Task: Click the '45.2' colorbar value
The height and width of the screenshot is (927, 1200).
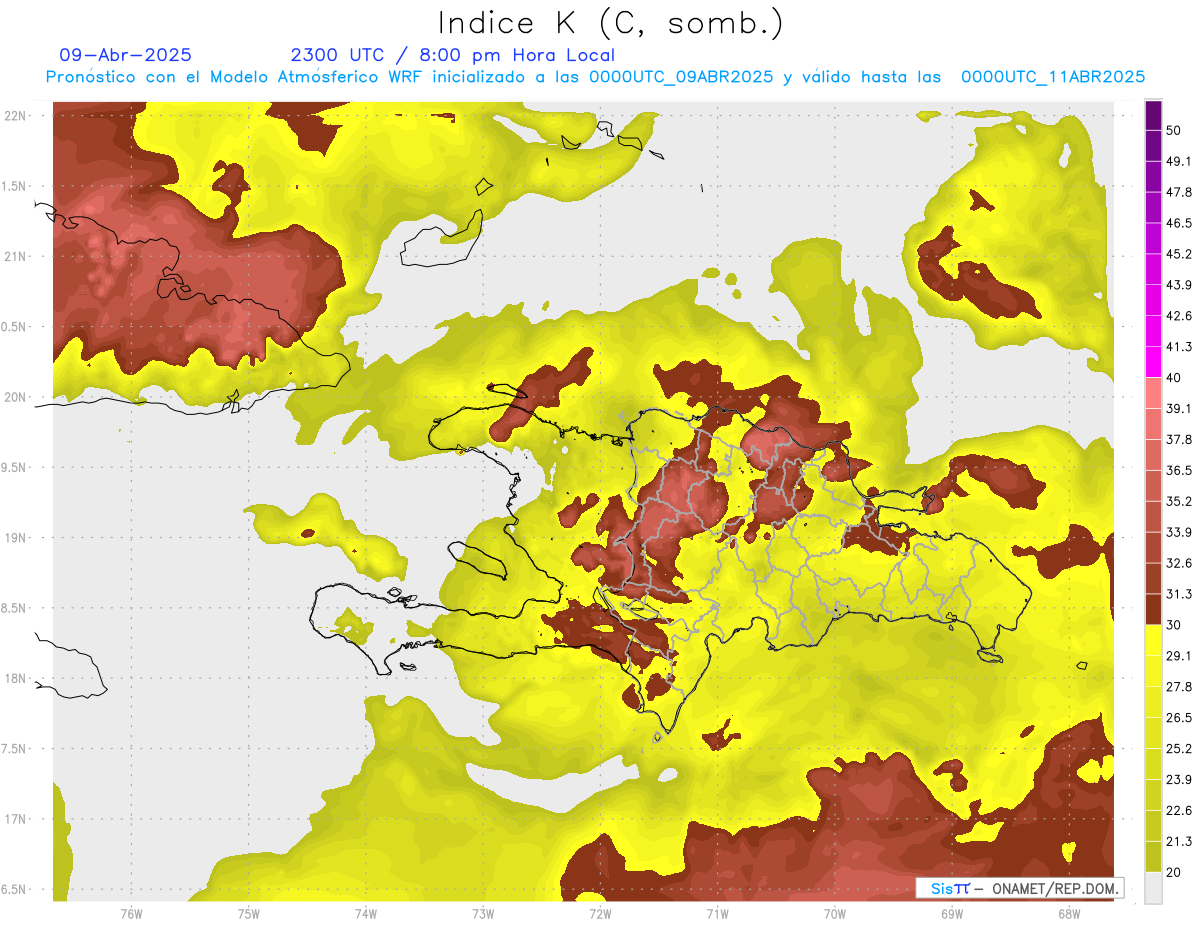Action: [1179, 254]
